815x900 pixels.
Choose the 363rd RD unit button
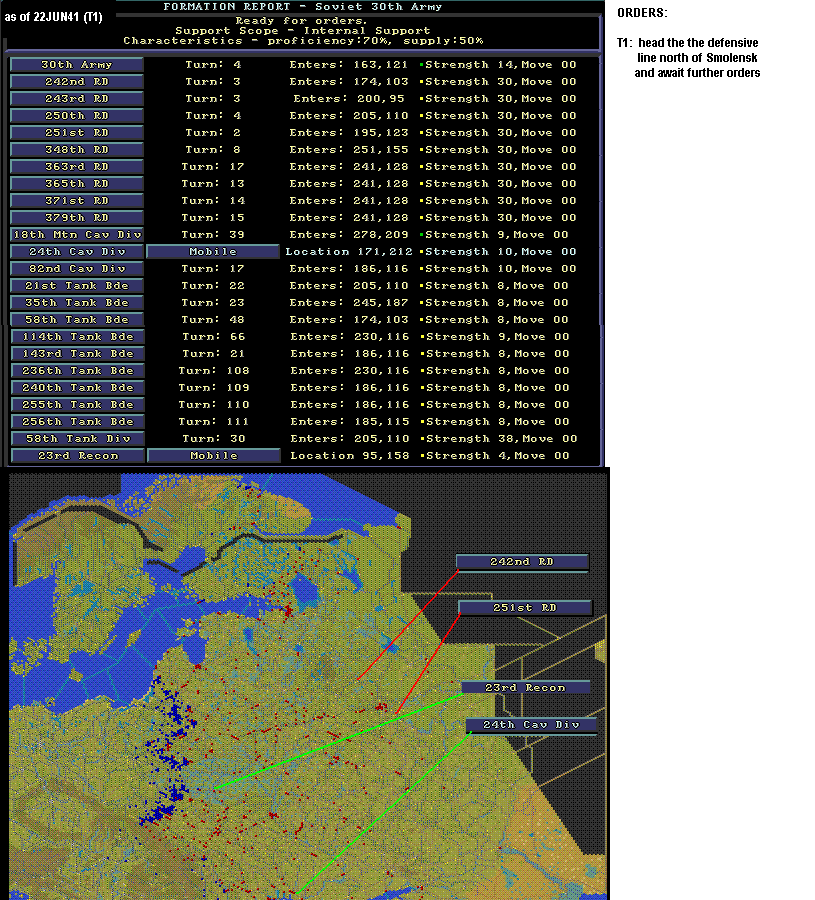tap(76, 167)
